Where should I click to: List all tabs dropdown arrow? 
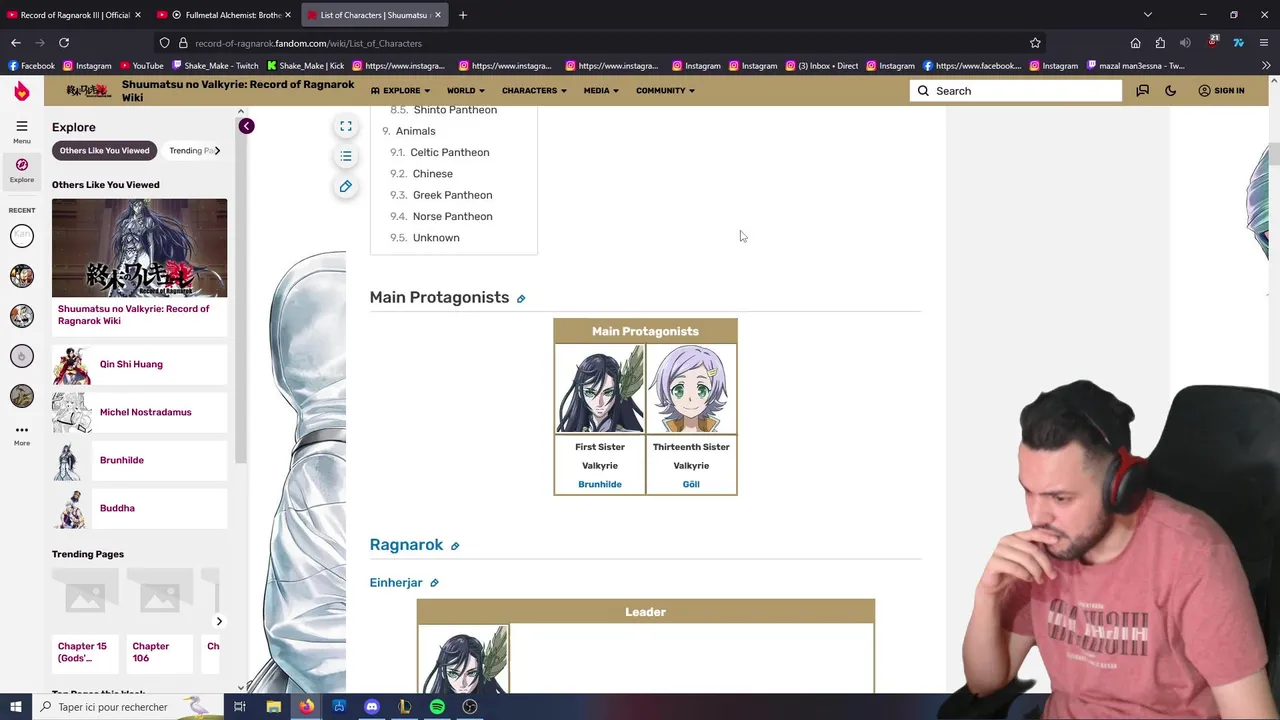click(1148, 15)
